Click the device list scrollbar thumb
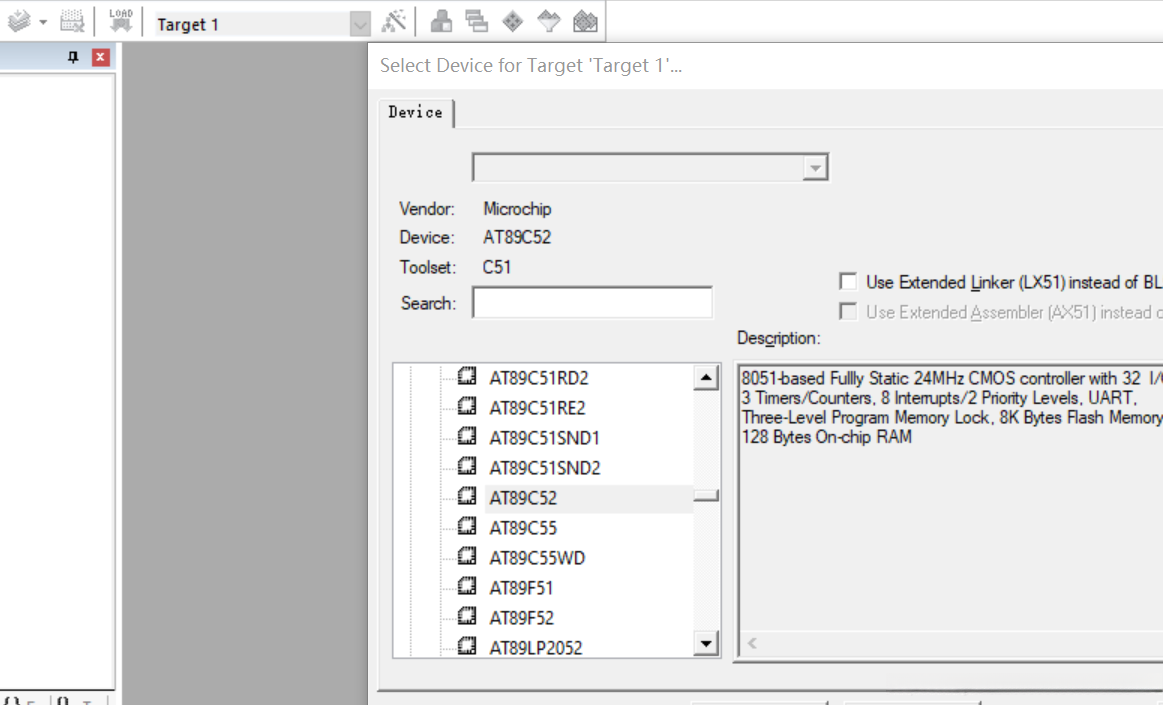 point(706,495)
